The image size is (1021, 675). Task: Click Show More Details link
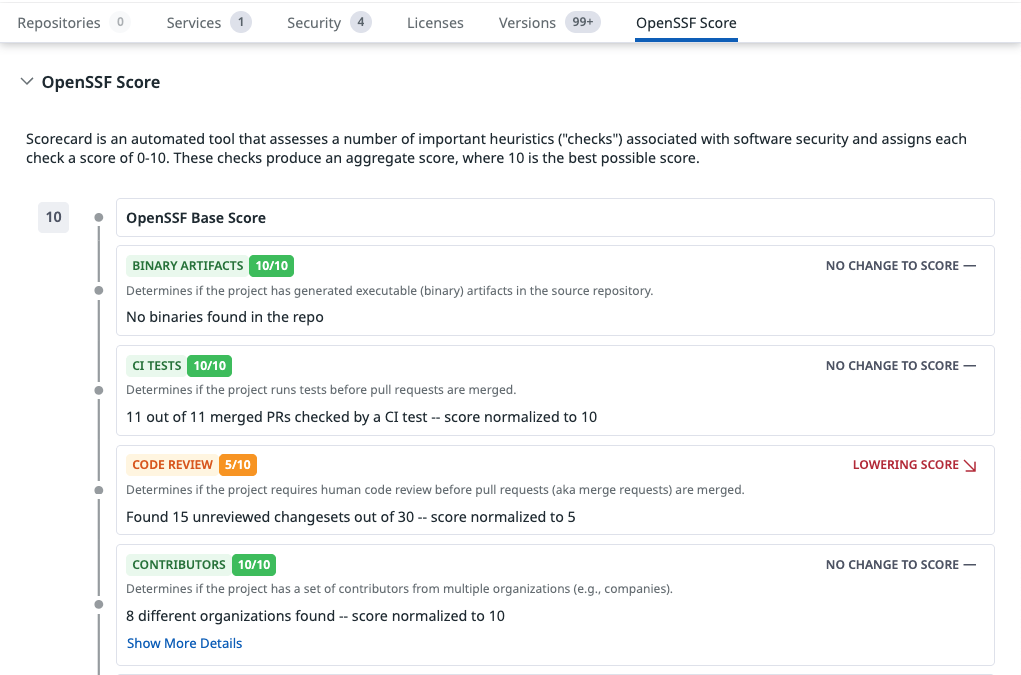[184, 643]
